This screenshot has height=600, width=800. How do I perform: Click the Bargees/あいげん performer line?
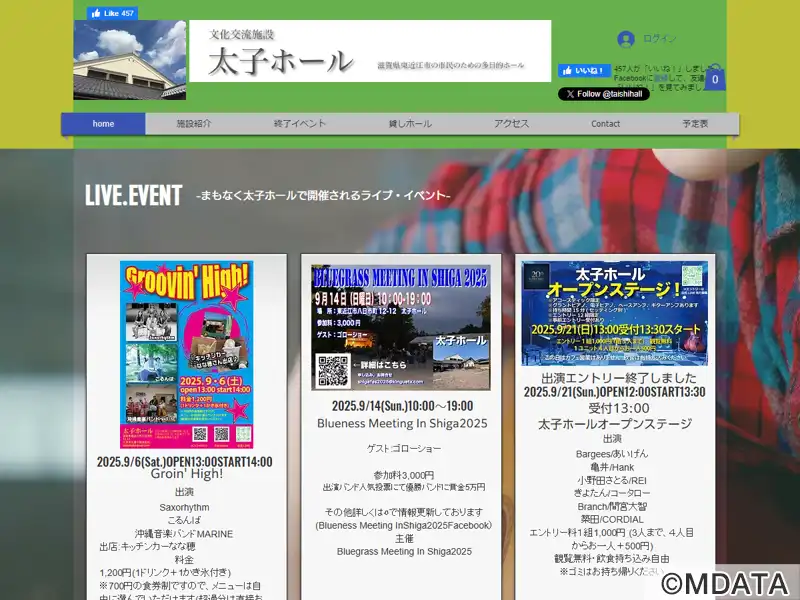tap(612, 454)
